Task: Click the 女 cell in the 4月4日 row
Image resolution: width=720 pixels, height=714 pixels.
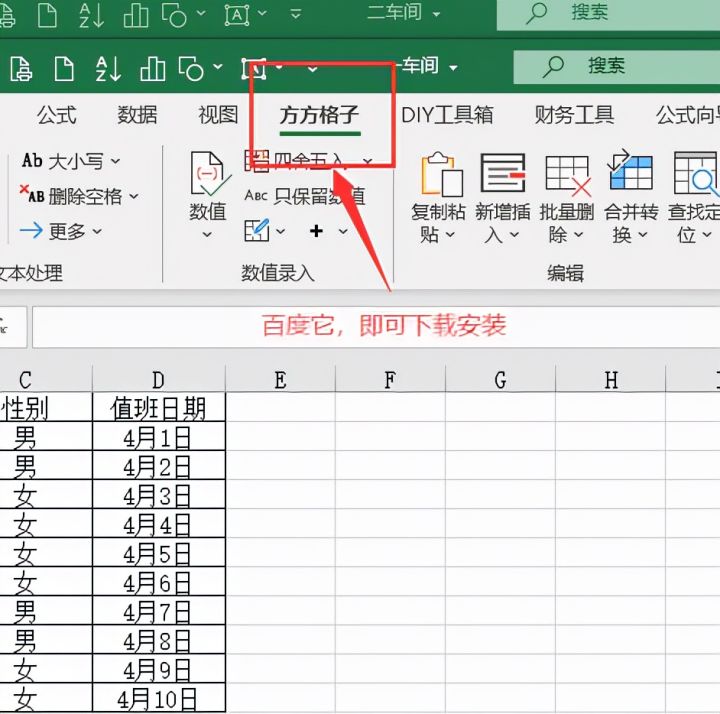Action: [x=46, y=523]
